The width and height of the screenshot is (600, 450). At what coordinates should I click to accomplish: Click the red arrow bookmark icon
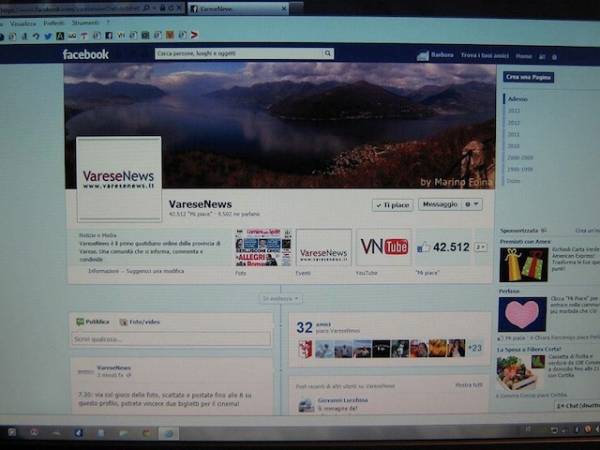click(x=194, y=35)
